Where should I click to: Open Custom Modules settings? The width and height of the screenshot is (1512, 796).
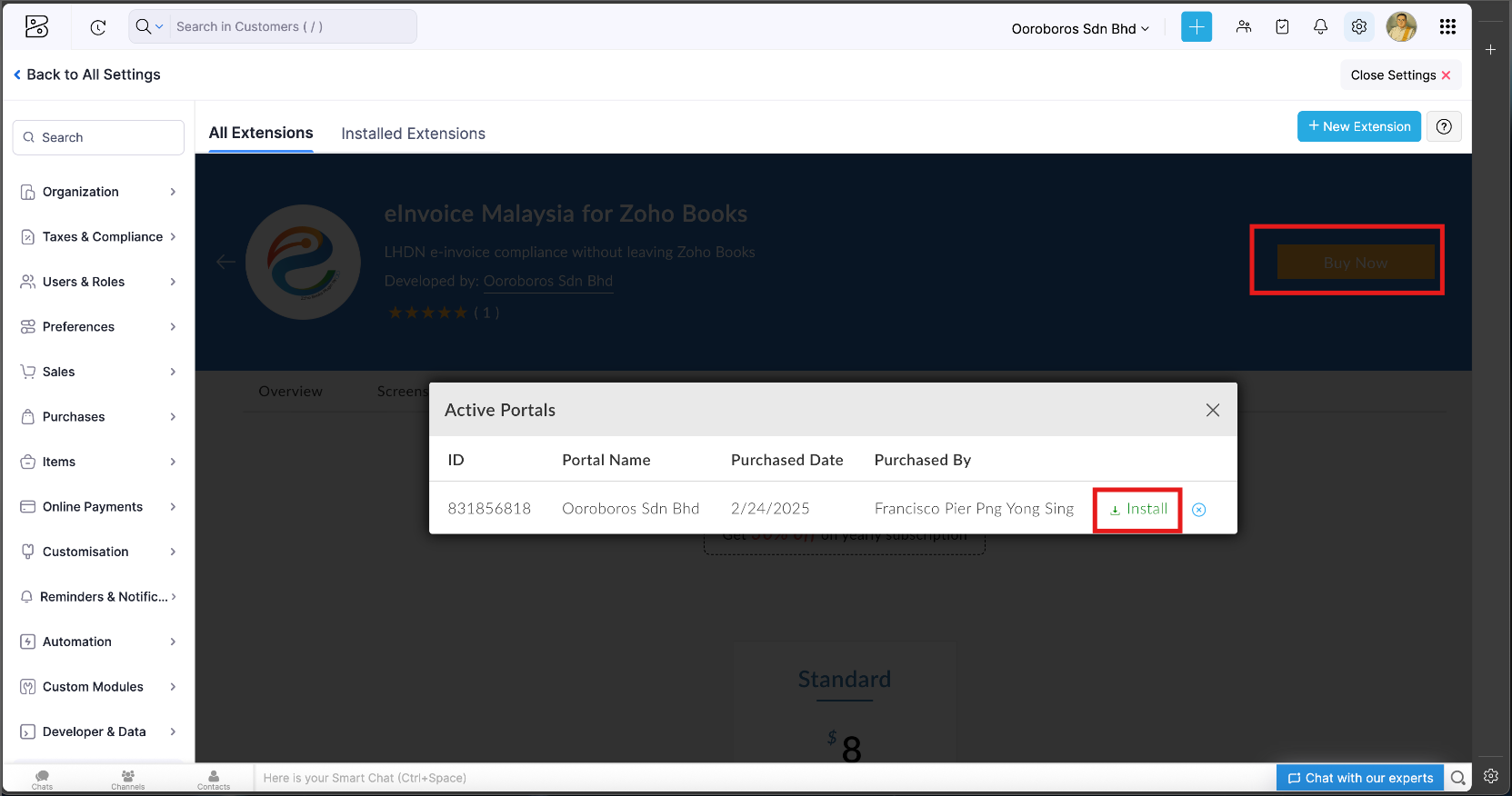(98, 687)
